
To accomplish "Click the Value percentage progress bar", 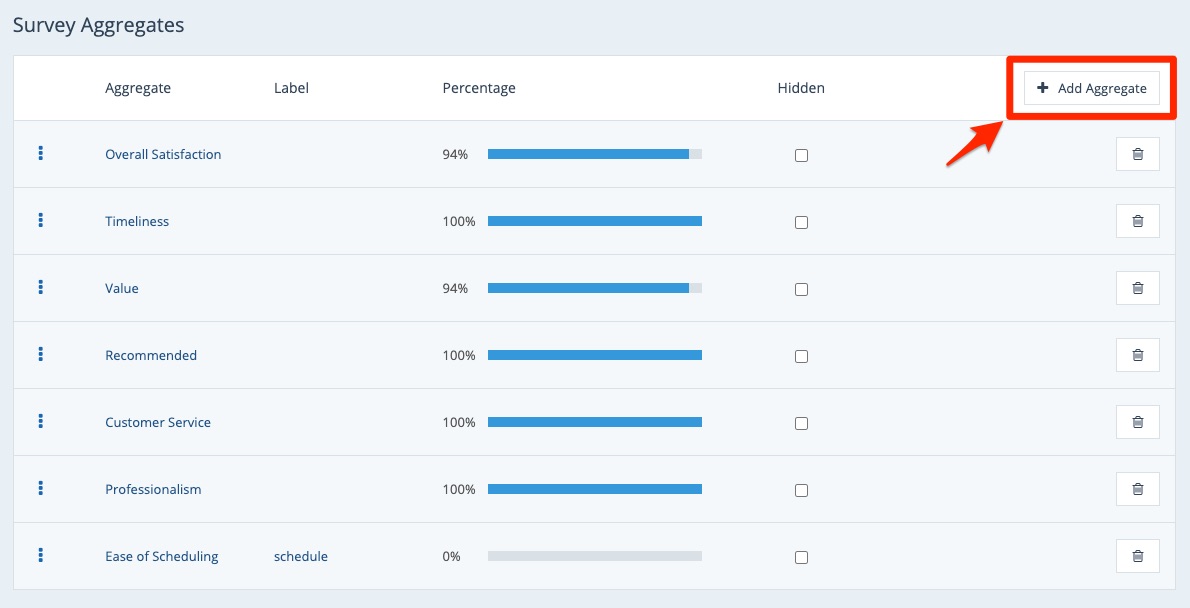I will [x=594, y=288].
